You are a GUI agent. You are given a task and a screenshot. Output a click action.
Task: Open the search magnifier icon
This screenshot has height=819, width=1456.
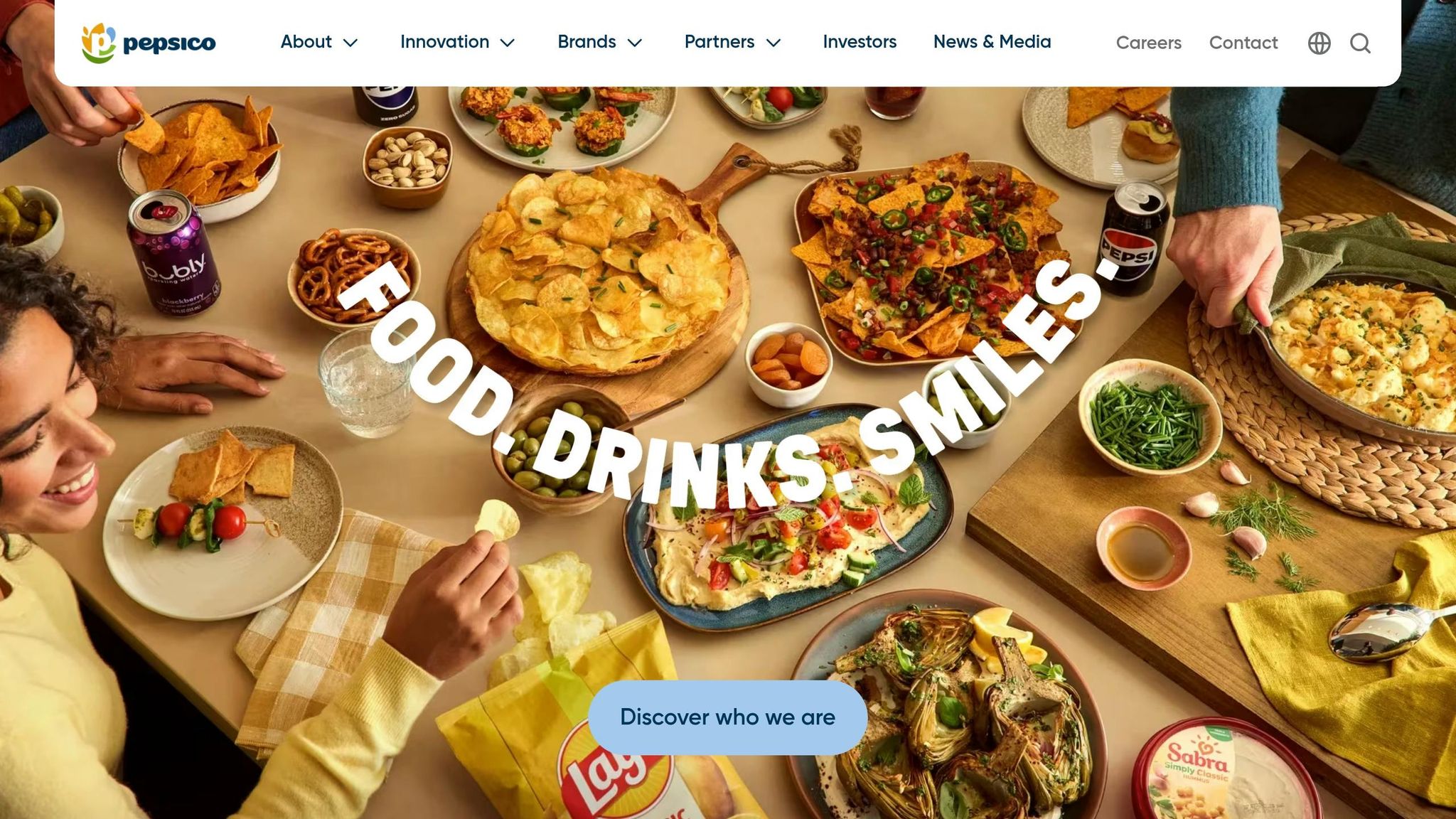tap(1360, 43)
